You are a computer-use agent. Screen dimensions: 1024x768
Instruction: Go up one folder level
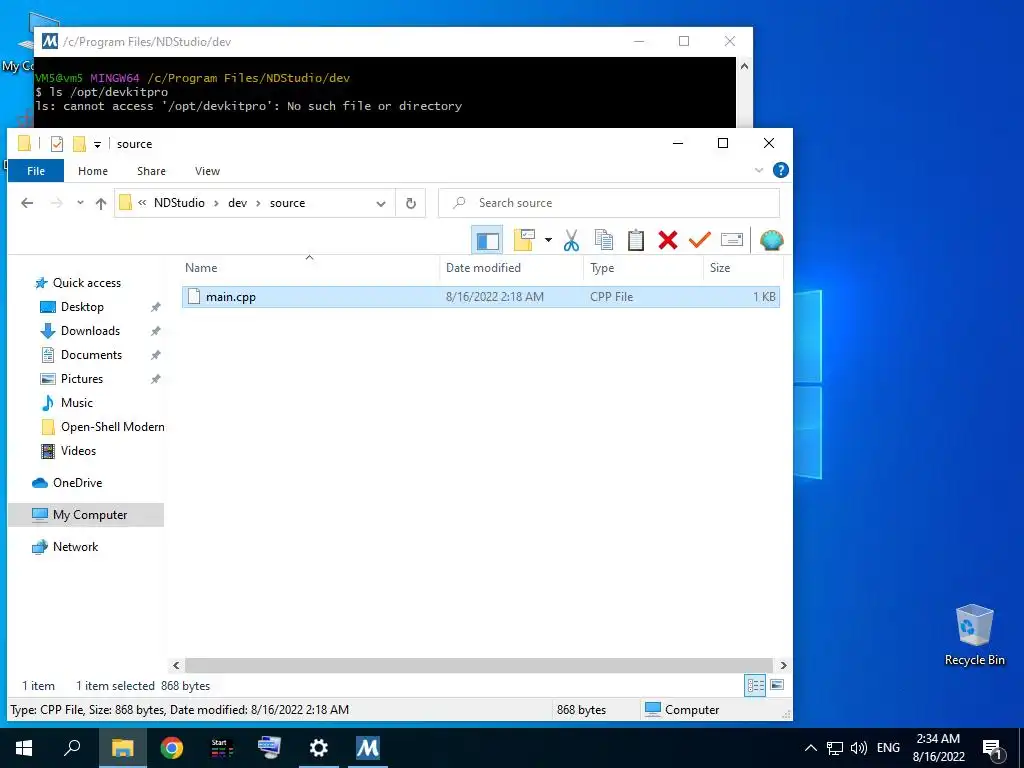pyautogui.click(x=101, y=203)
